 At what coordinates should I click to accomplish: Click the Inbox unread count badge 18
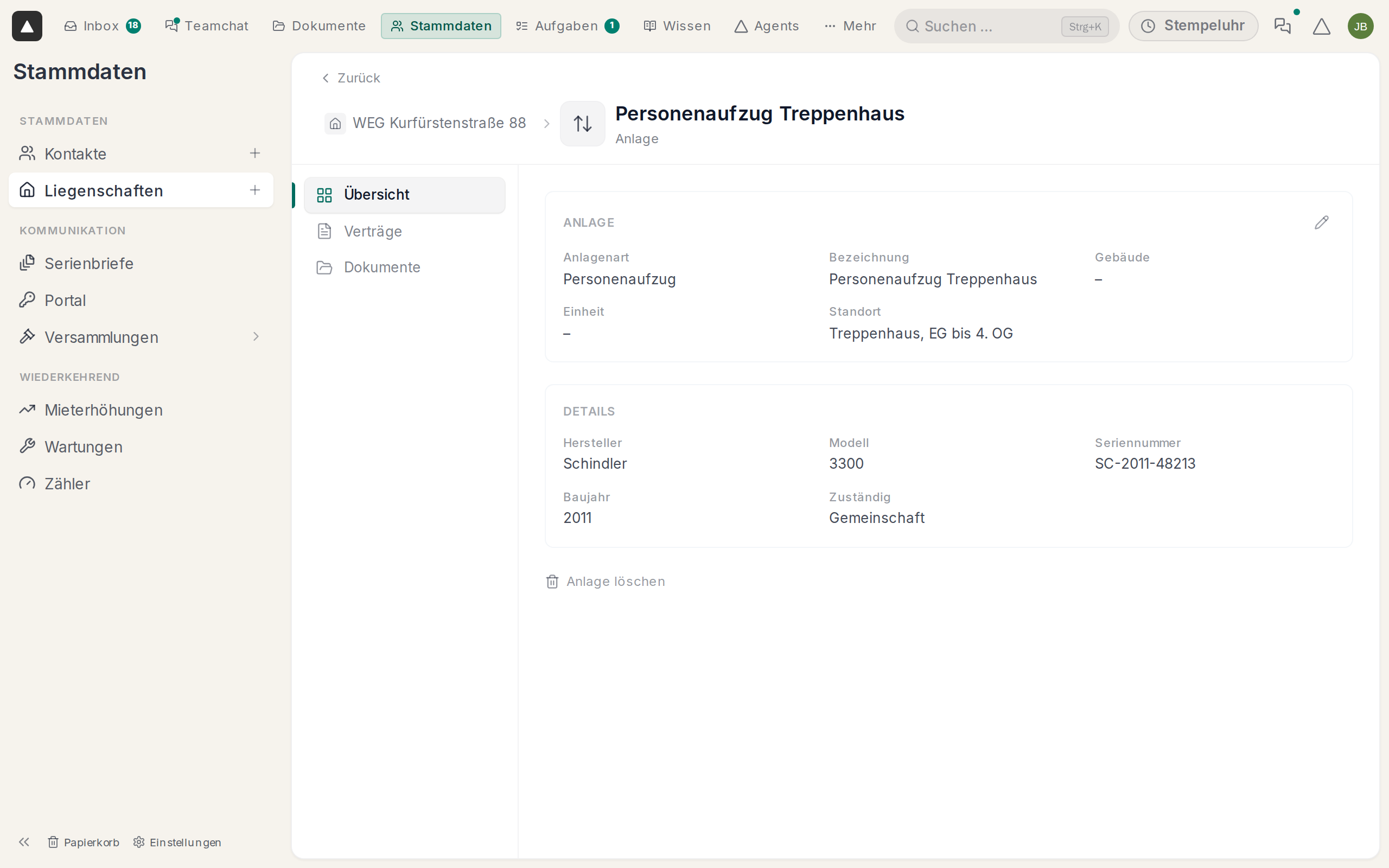coord(133,25)
